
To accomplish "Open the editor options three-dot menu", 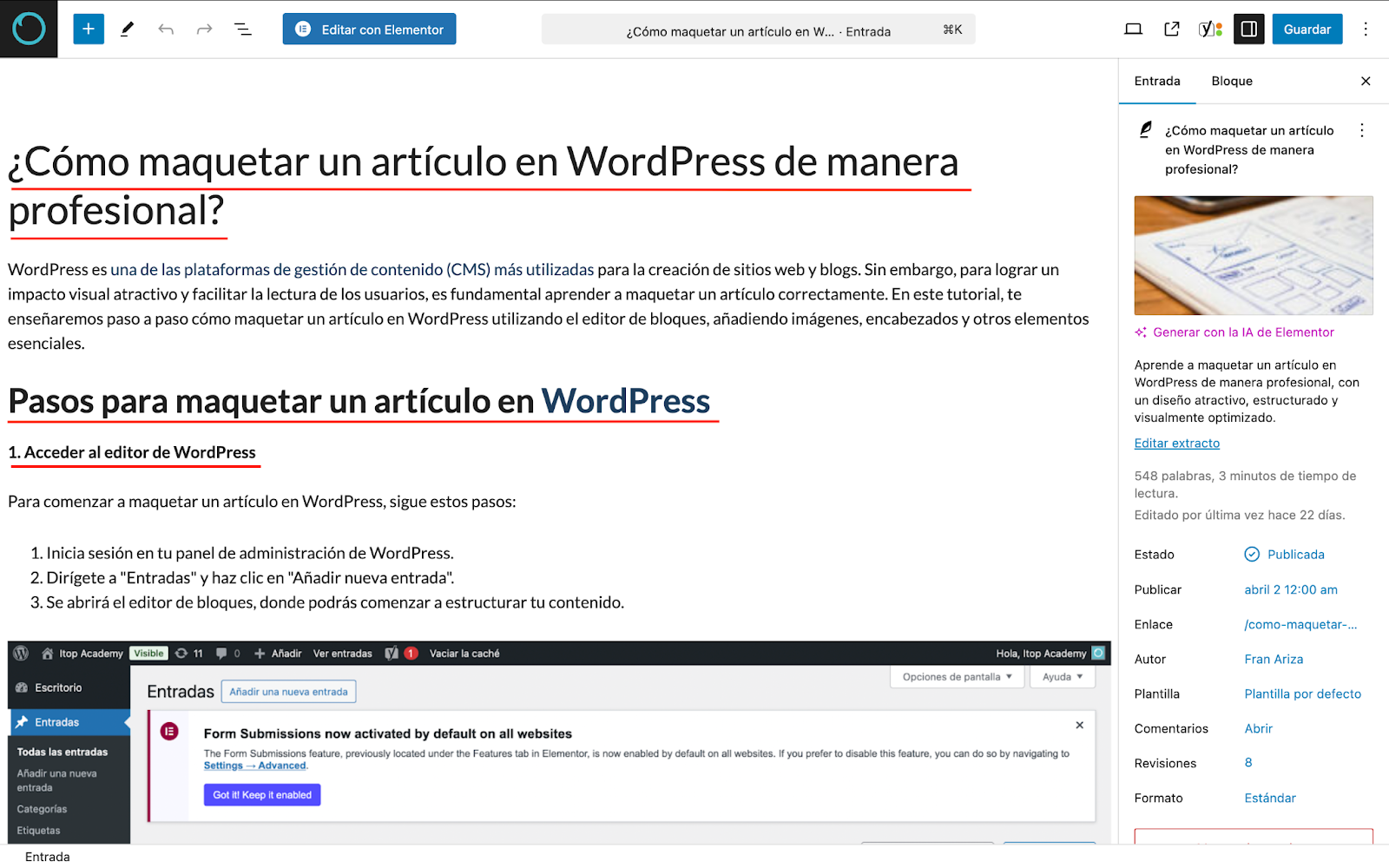I will pyautogui.click(x=1366, y=30).
